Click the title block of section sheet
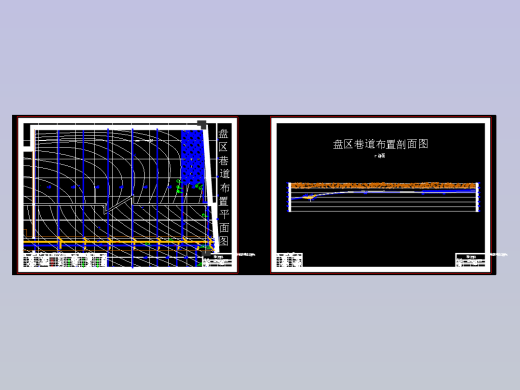Screen dimensions: 520x390 (470, 260)
